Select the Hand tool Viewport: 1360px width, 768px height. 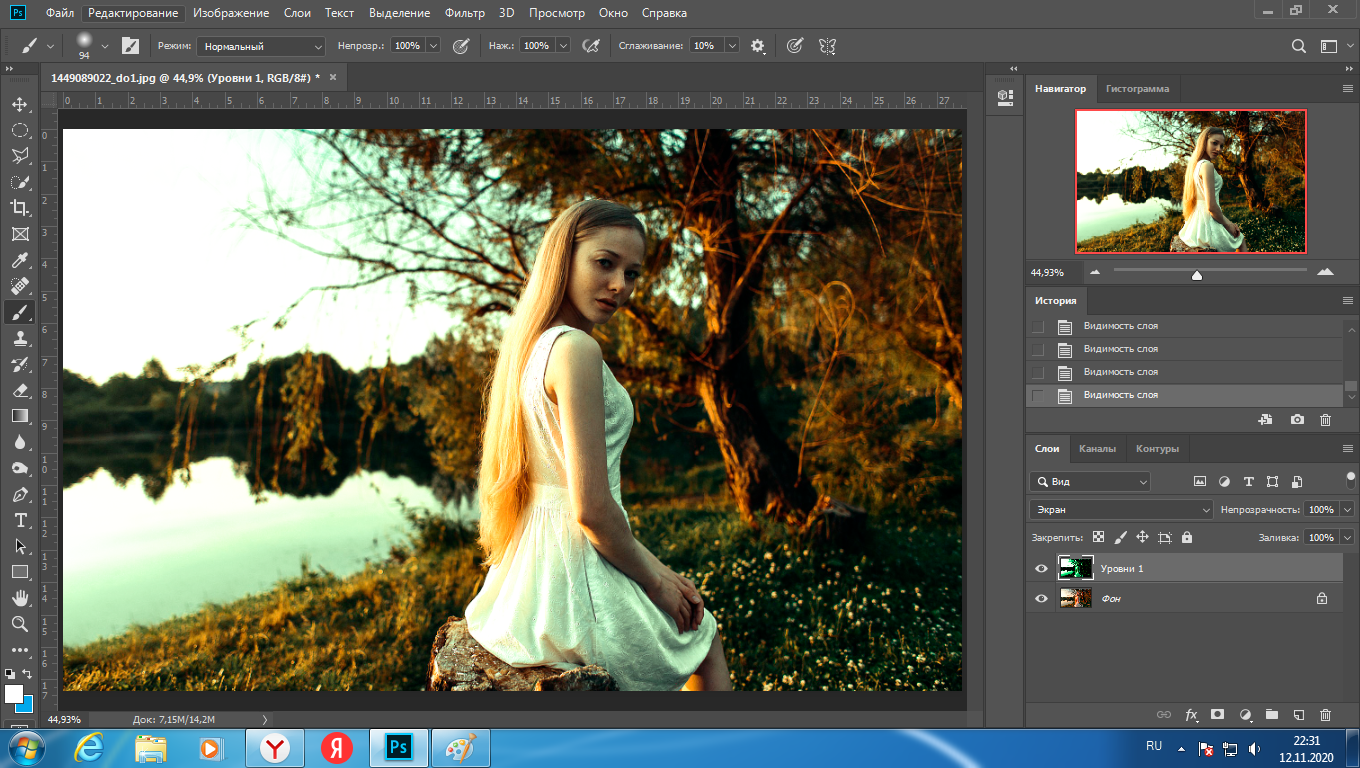(x=20, y=598)
